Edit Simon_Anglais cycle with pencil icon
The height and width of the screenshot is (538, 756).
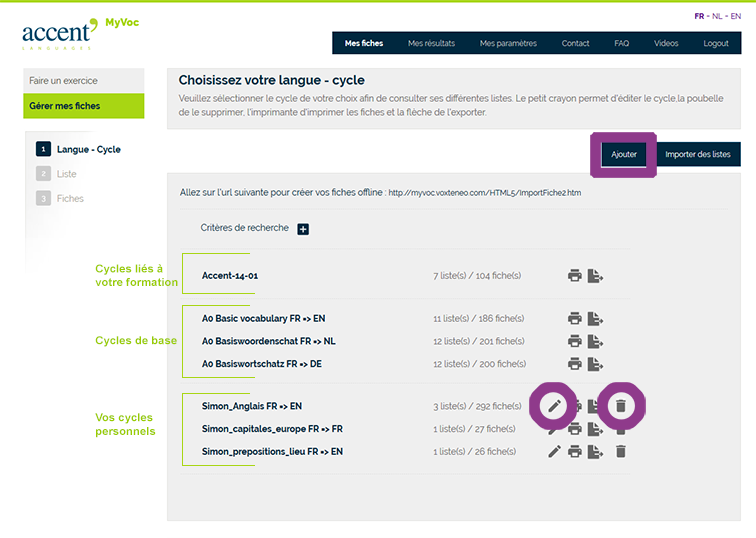click(x=554, y=406)
